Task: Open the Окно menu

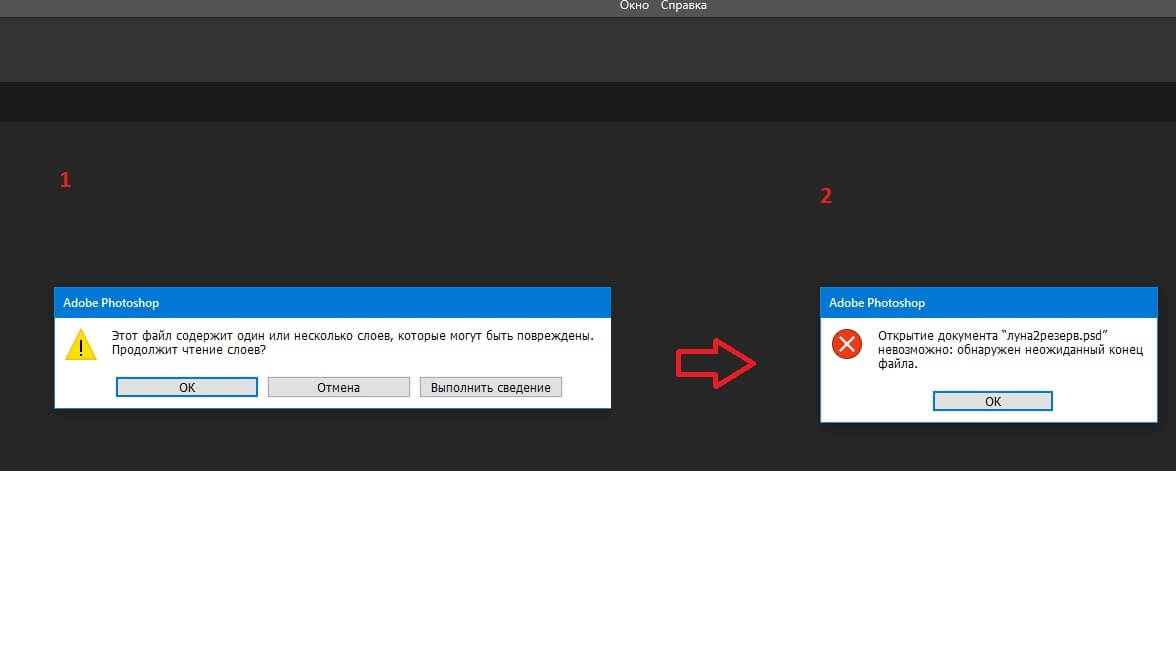Action: click(x=634, y=6)
